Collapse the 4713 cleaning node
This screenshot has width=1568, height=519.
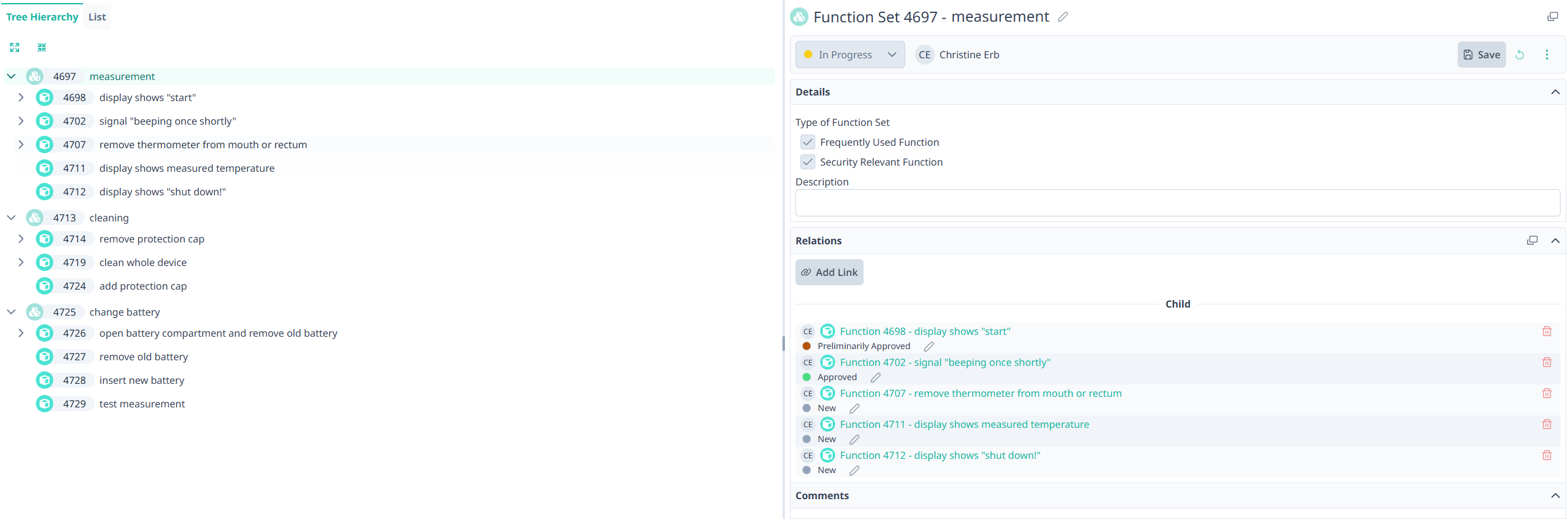[11, 218]
